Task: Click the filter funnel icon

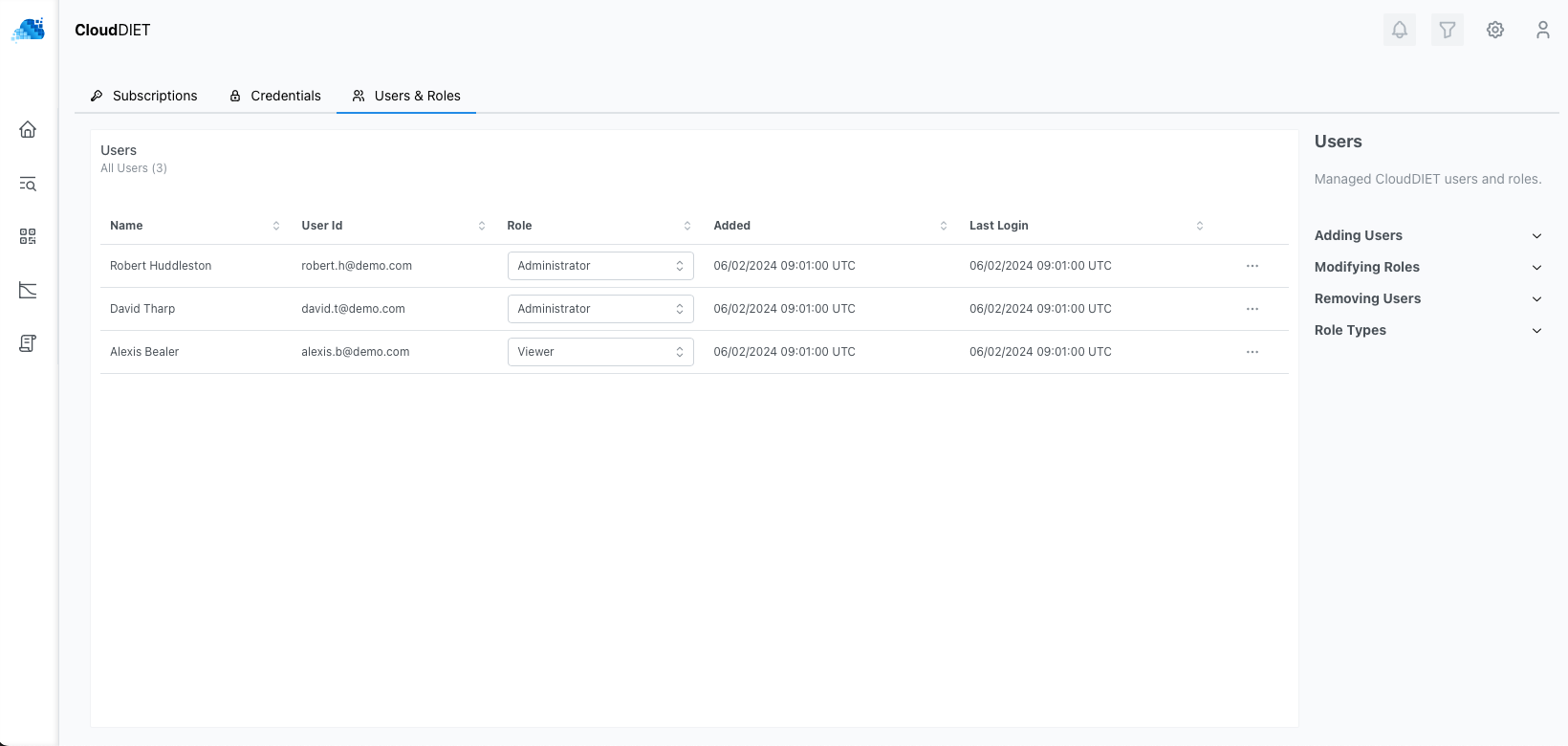Action: click(x=1447, y=30)
